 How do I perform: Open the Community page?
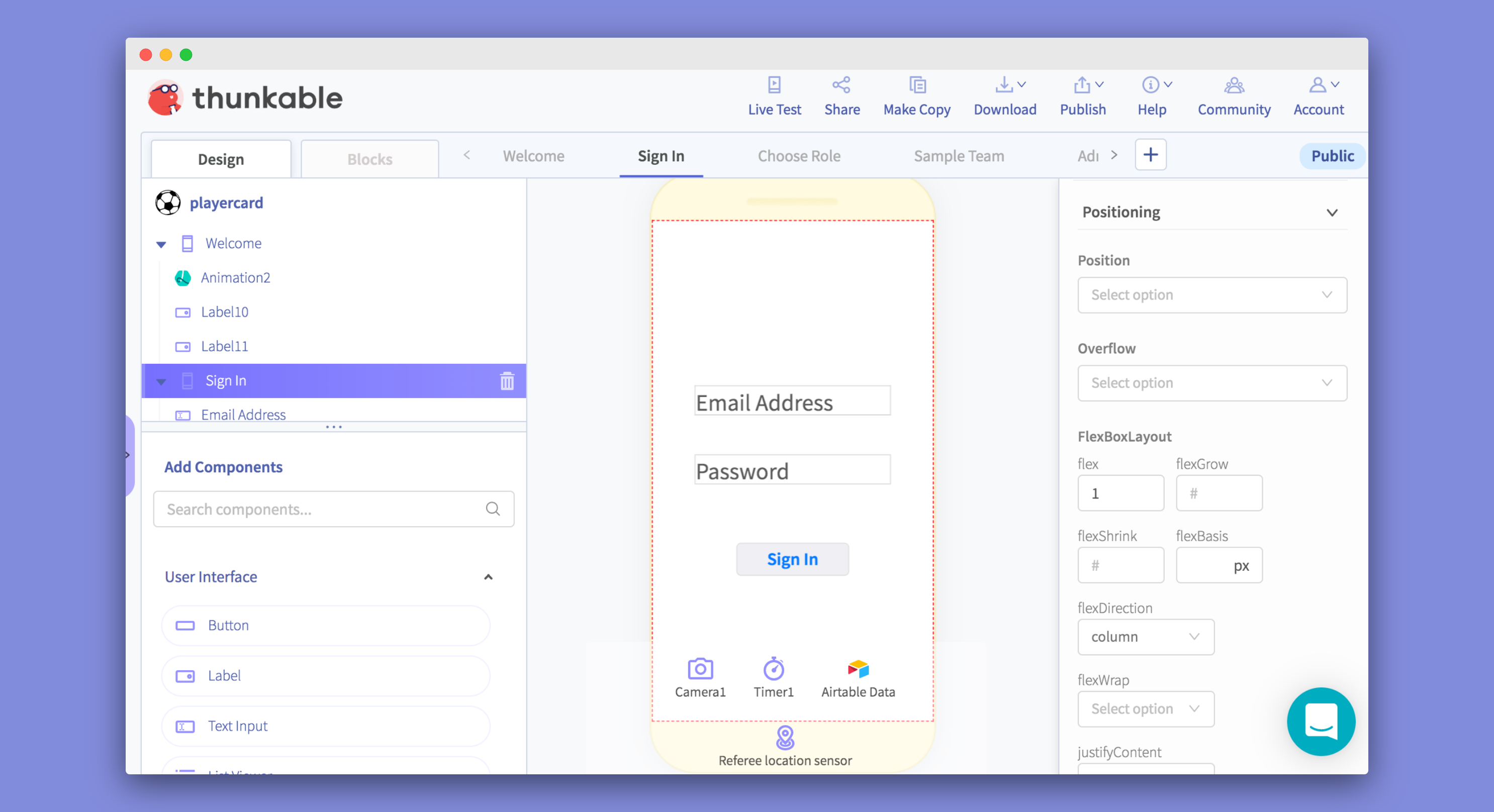coord(1234,97)
